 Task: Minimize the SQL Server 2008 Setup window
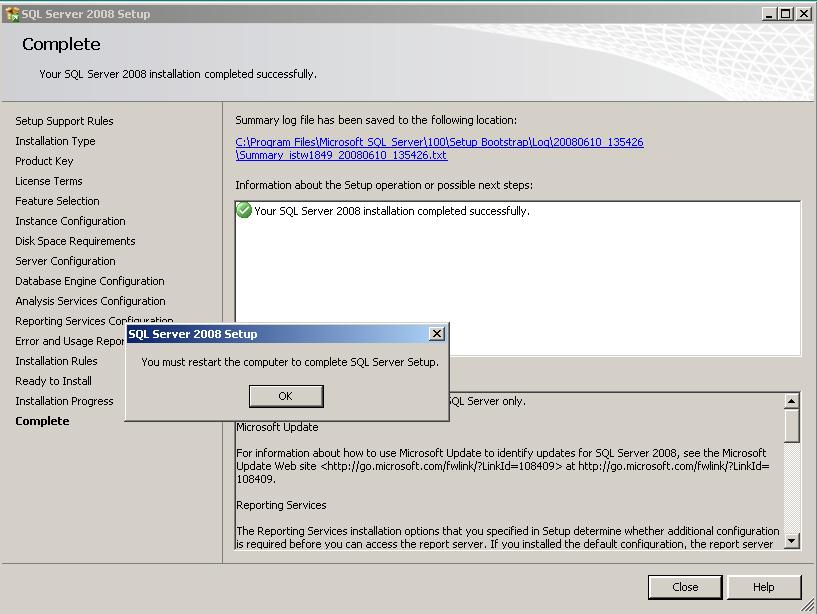[x=769, y=14]
